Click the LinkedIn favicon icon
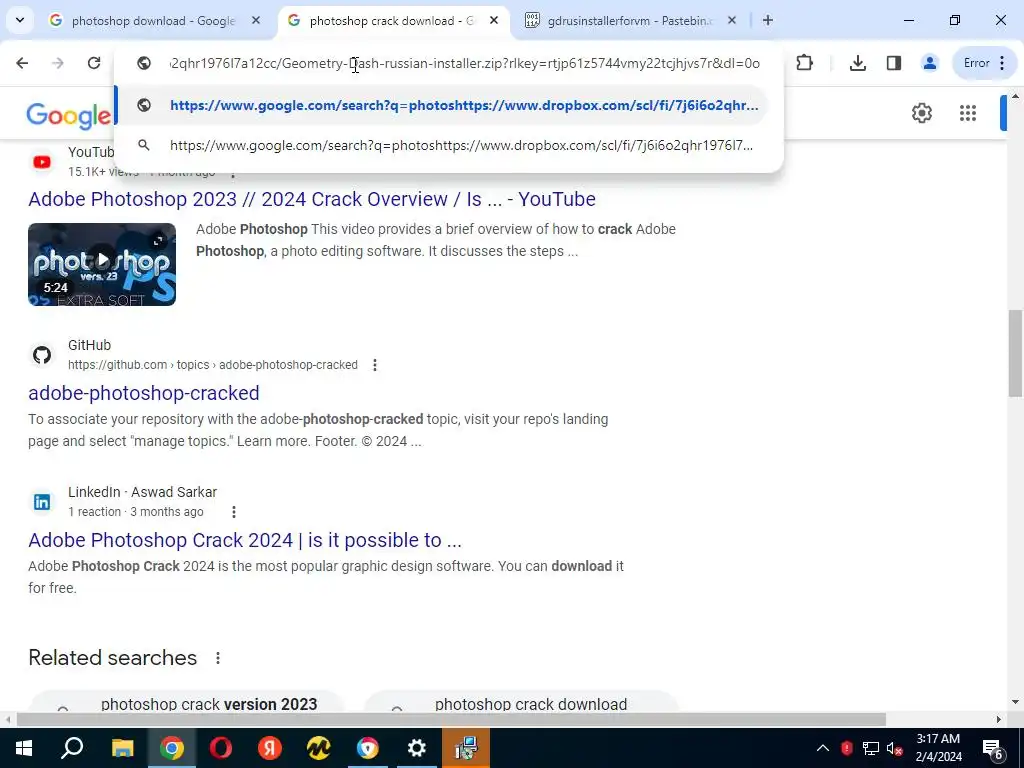 42,502
